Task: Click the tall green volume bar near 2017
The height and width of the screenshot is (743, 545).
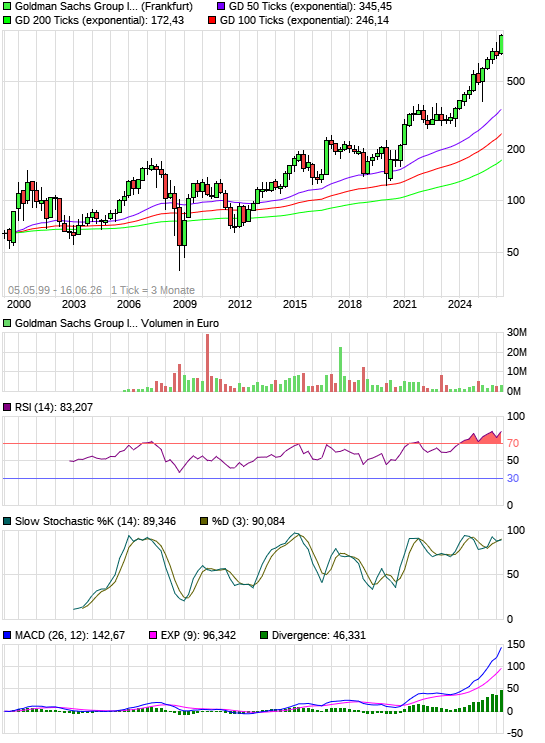Action: click(340, 369)
